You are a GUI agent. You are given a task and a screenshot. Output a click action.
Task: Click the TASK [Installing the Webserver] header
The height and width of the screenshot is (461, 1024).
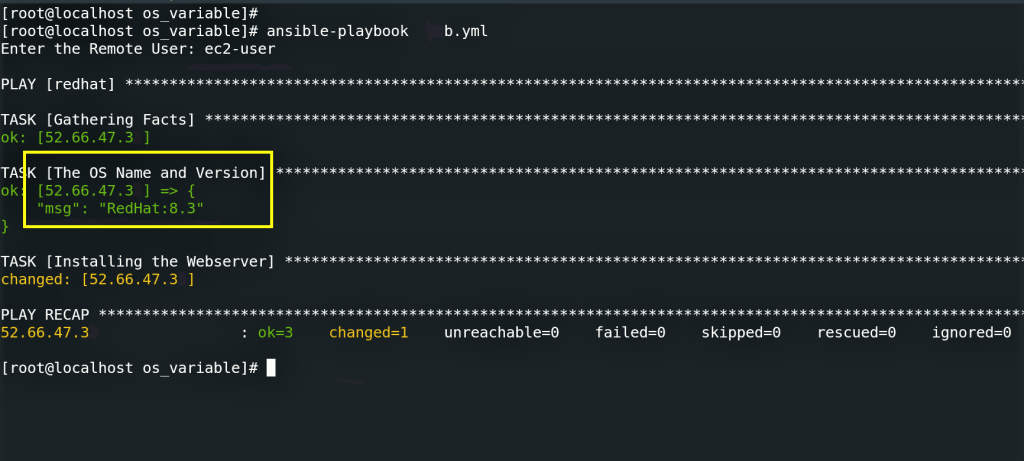pos(137,261)
